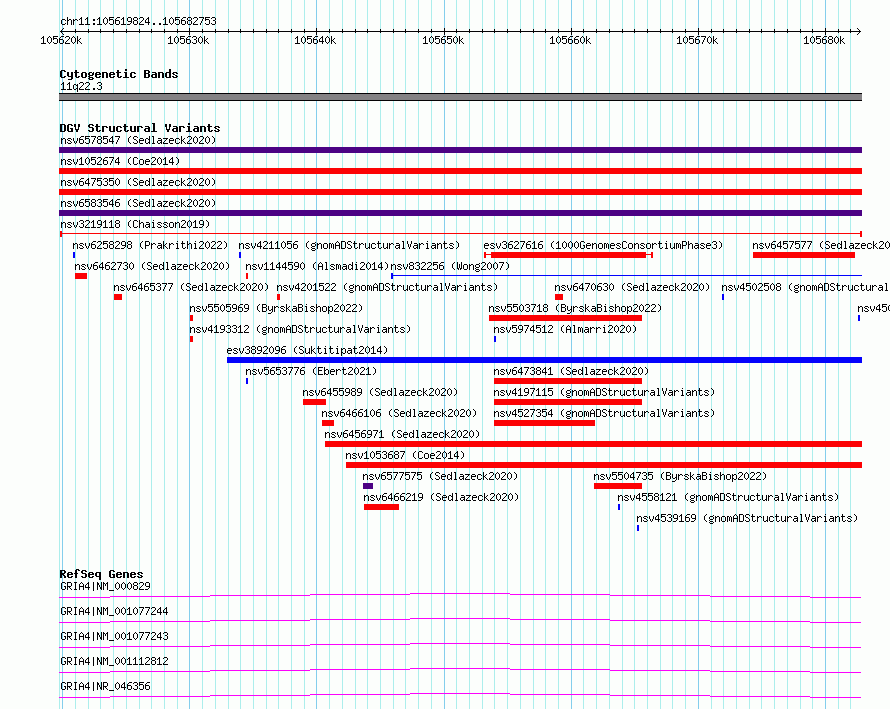
Task: Open nsv6466219 (Sedlazeck2020) variant
Action: (441, 497)
